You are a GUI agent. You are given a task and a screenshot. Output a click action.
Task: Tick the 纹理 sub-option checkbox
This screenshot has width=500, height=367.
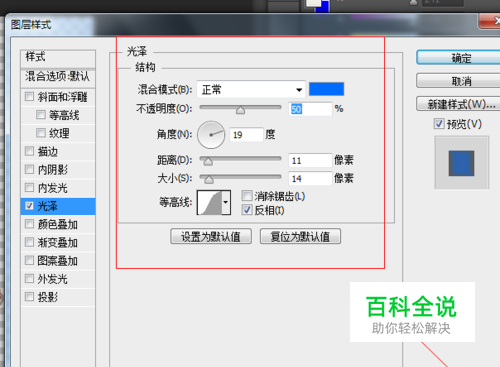(41, 133)
